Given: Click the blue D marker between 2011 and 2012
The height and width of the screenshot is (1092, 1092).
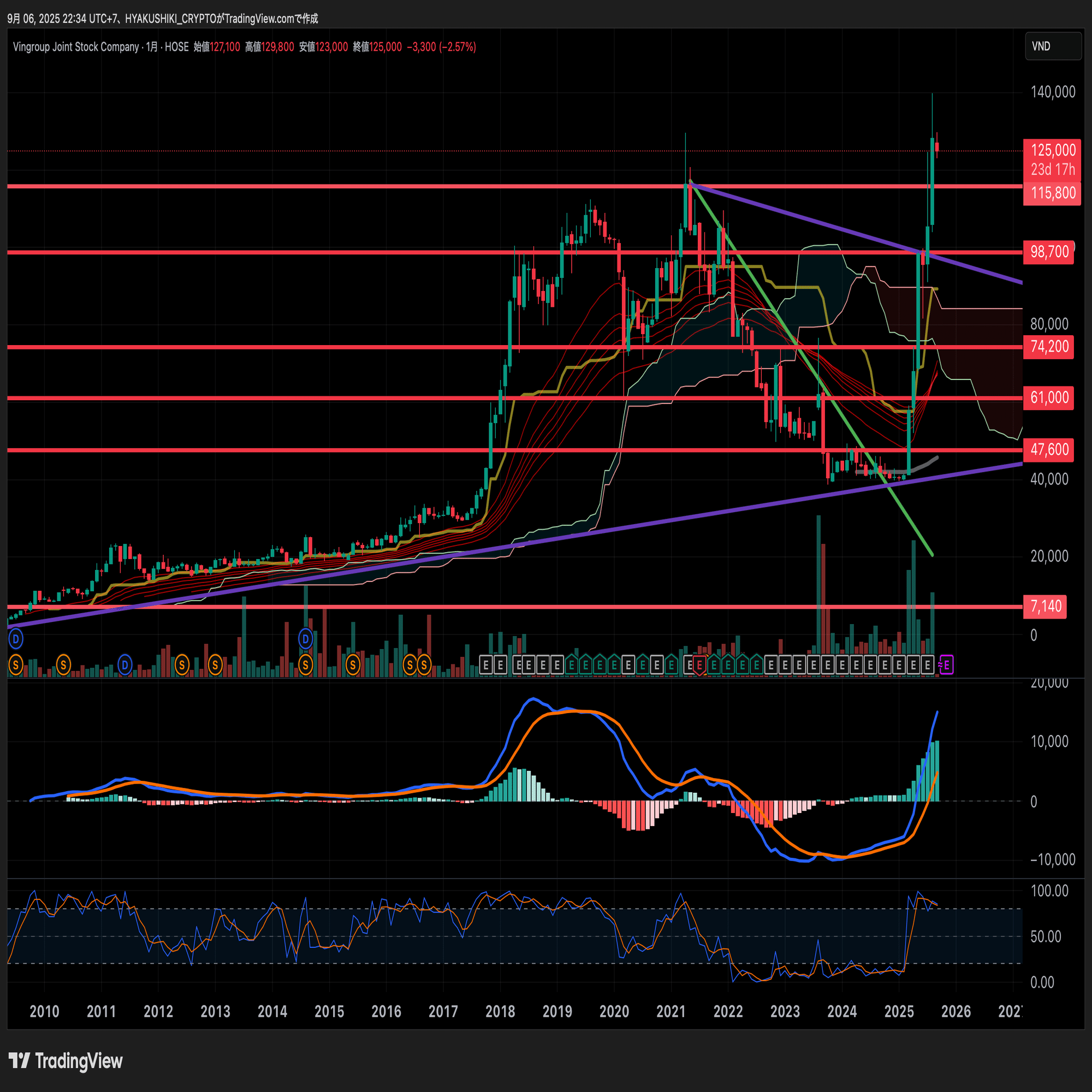Looking at the screenshot, I should coord(124,665).
